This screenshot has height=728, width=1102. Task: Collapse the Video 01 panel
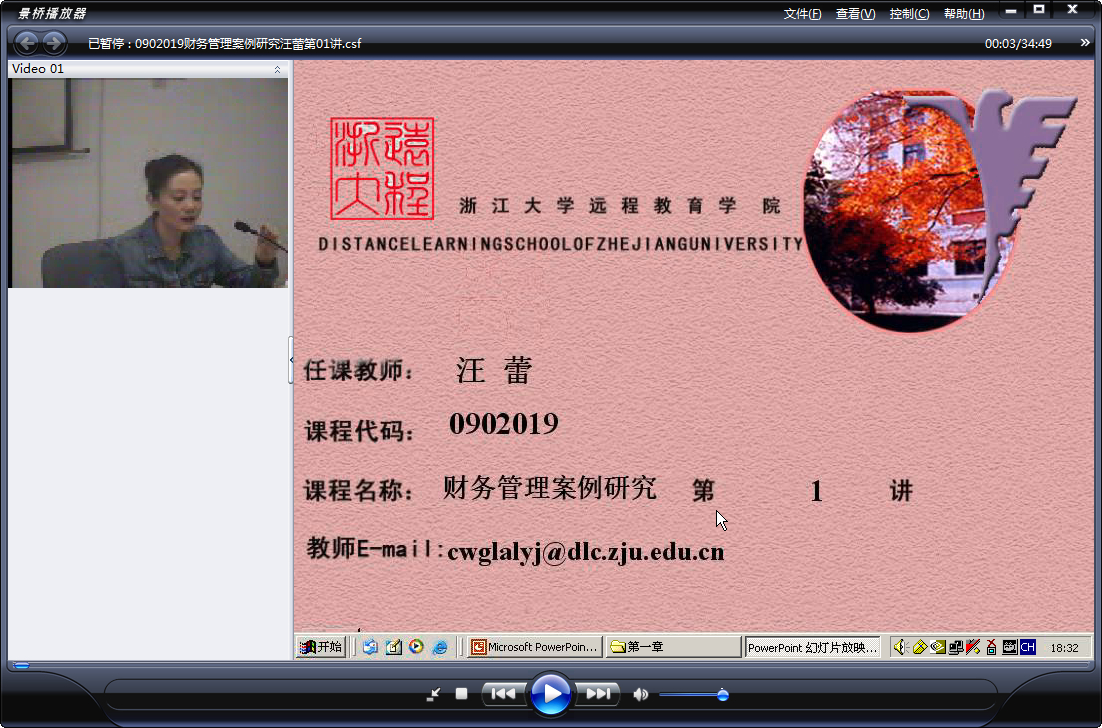(x=277, y=69)
